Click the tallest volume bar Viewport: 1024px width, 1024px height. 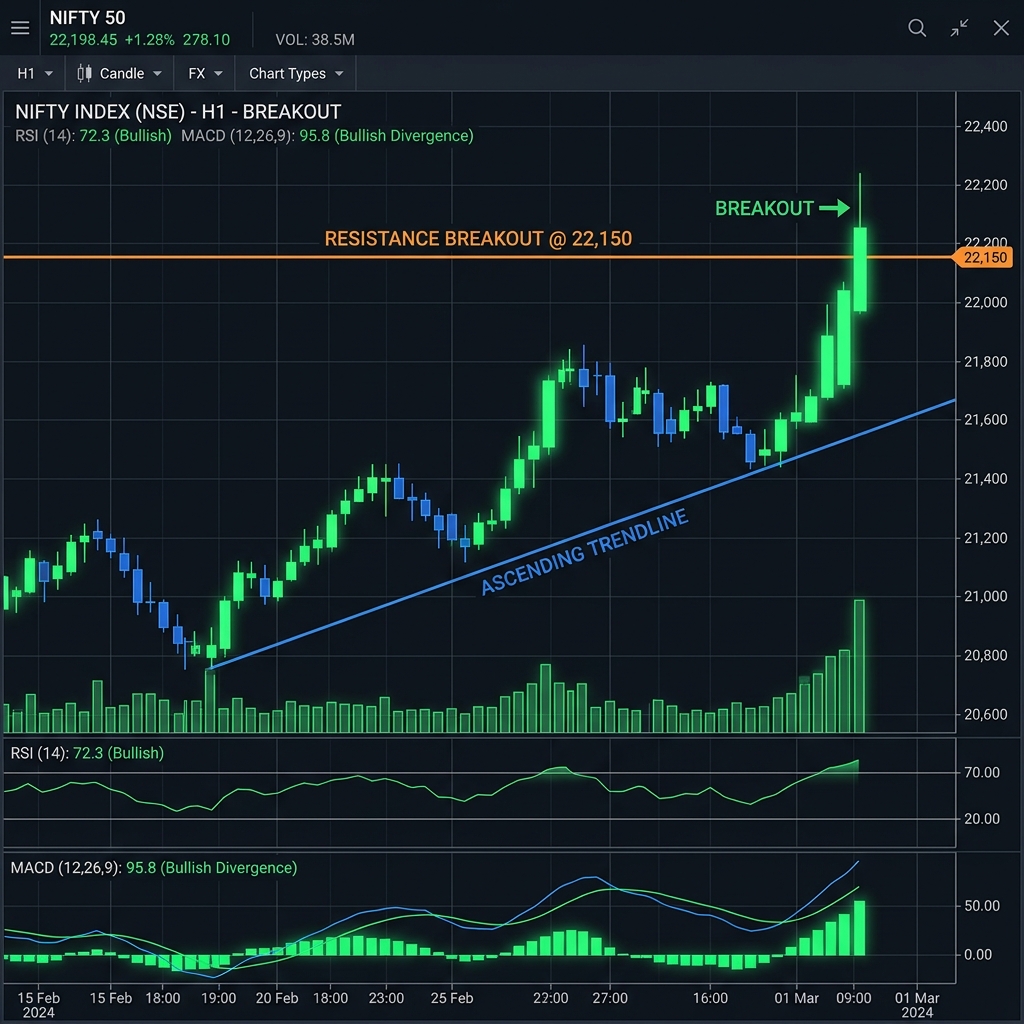pyautogui.click(x=859, y=665)
